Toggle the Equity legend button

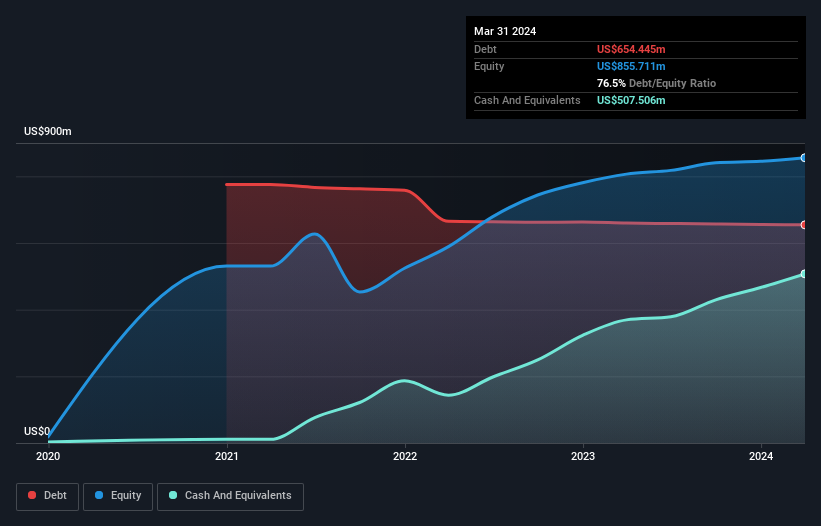coord(118,496)
